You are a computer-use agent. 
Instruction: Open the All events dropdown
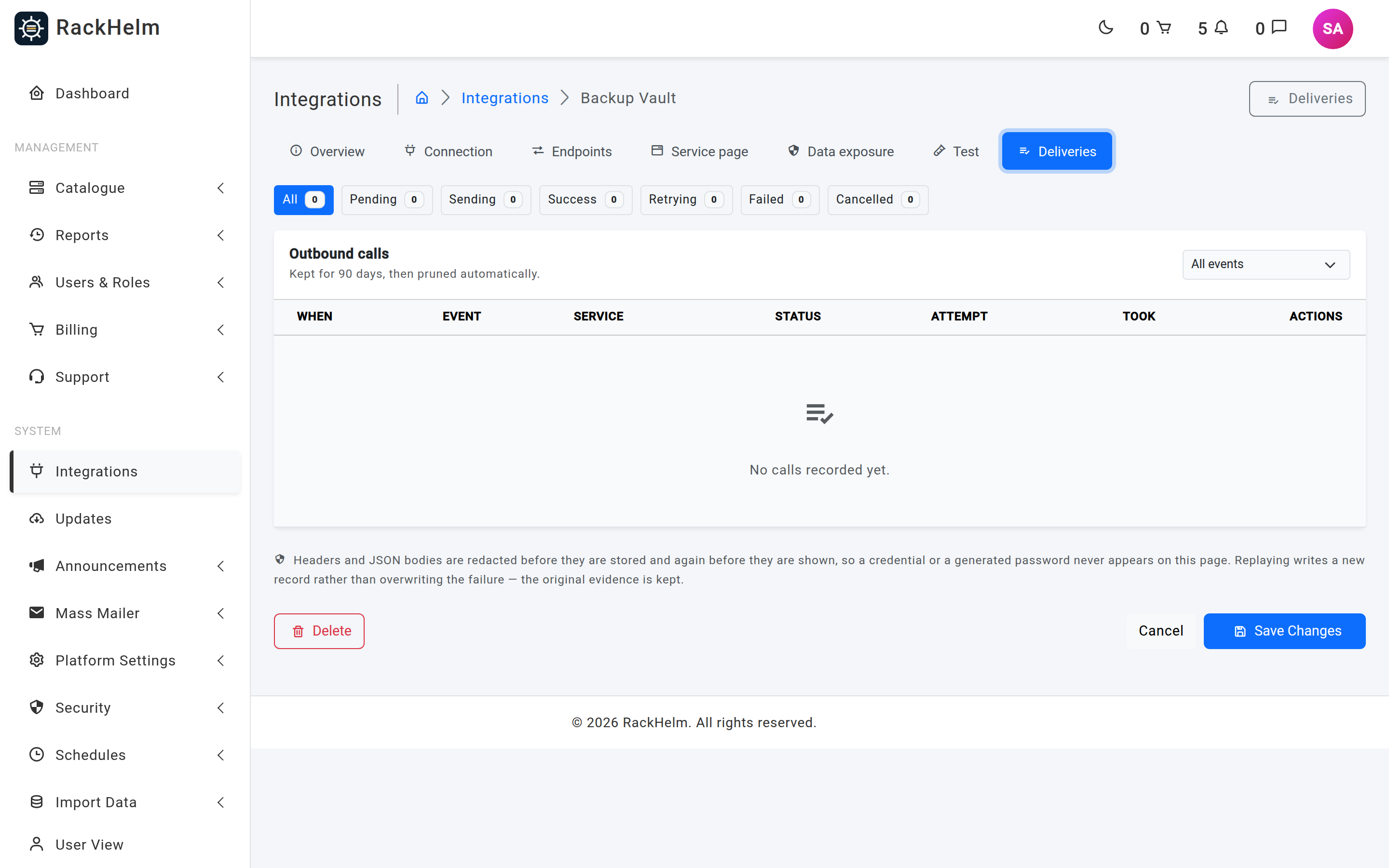point(1266,265)
